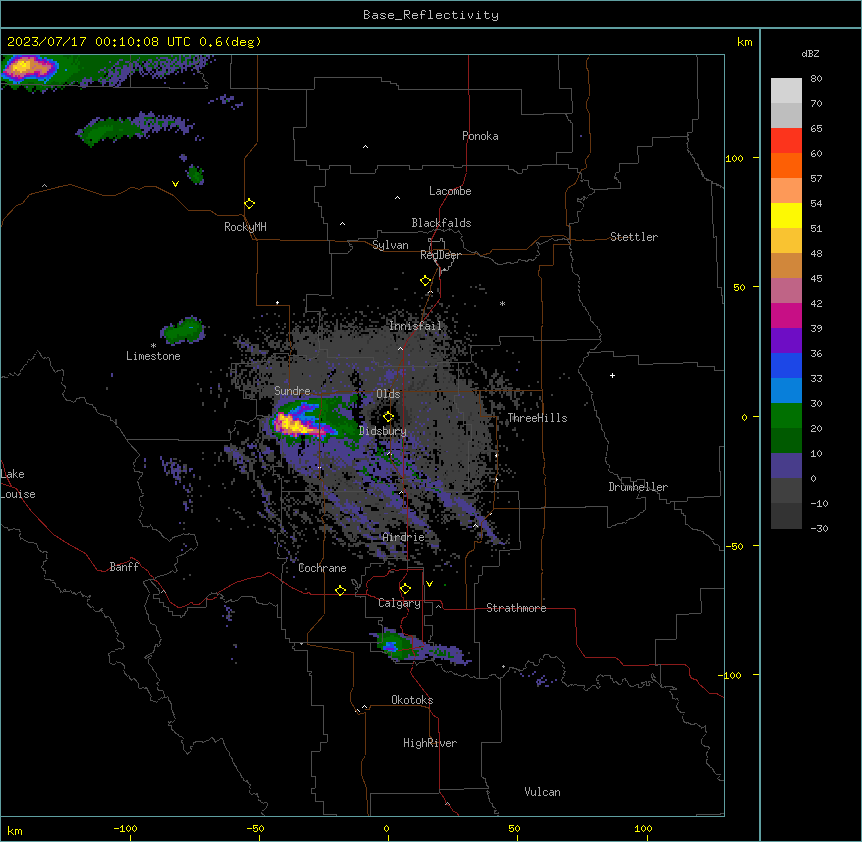Image resolution: width=862 pixels, height=842 pixels.
Task: Click the Lacombe town label
Action: [450, 191]
